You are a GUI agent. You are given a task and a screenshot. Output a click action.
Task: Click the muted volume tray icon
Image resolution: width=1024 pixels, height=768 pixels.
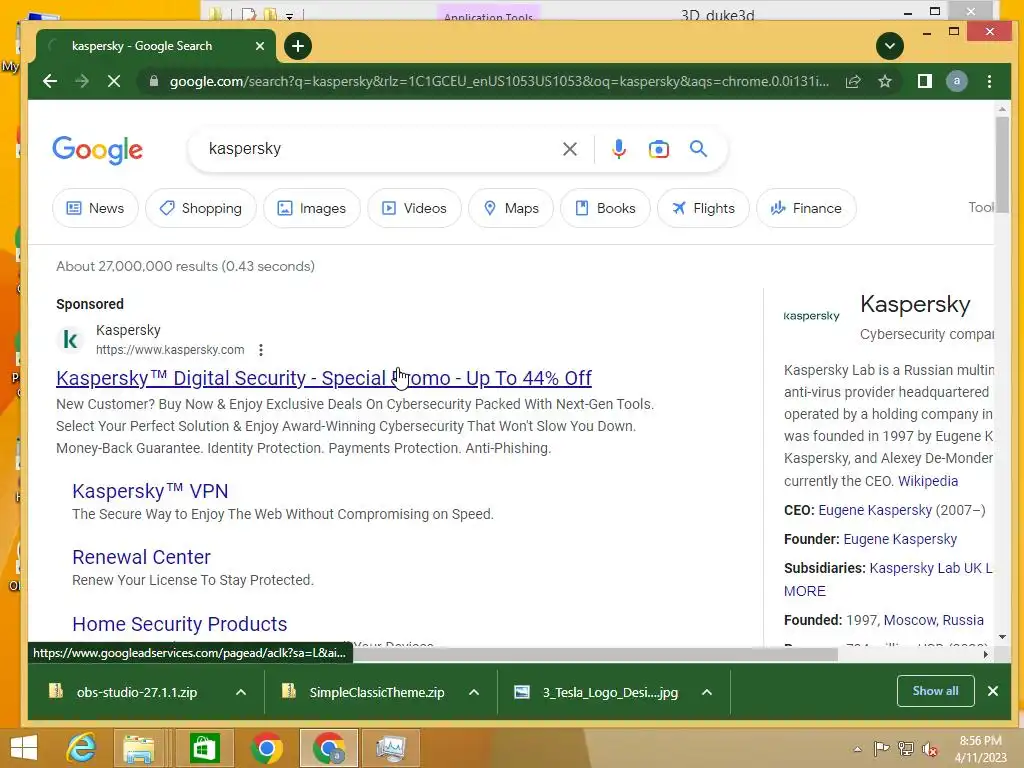[929, 749]
